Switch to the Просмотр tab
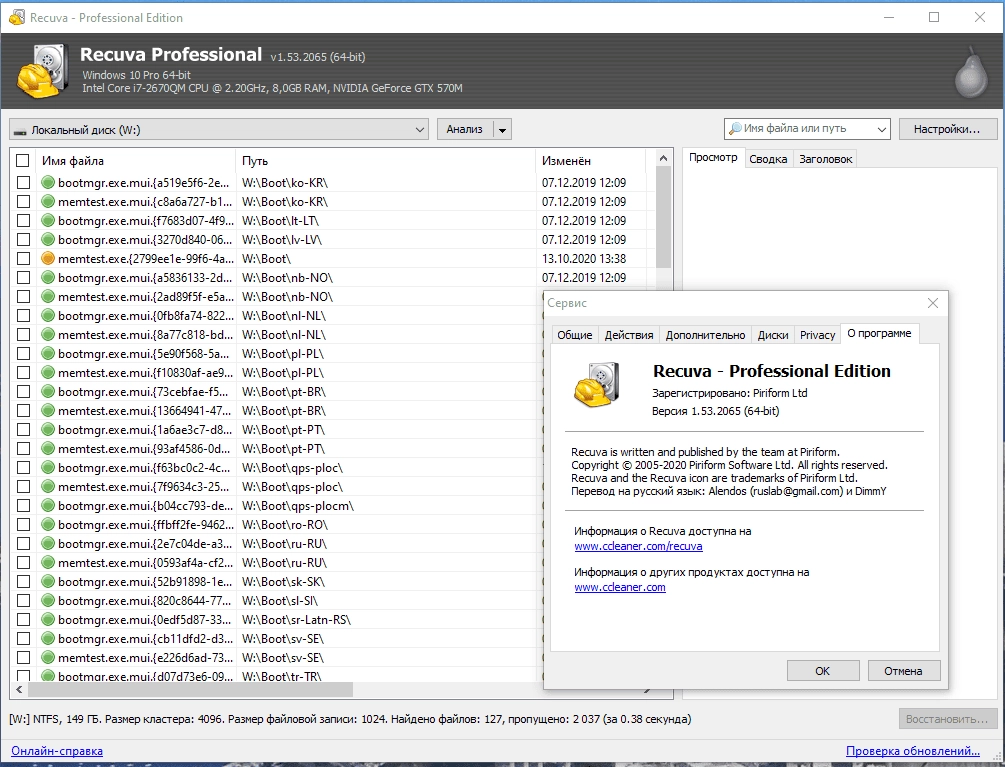Image resolution: width=1005 pixels, height=767 pixels. [713, 158]
